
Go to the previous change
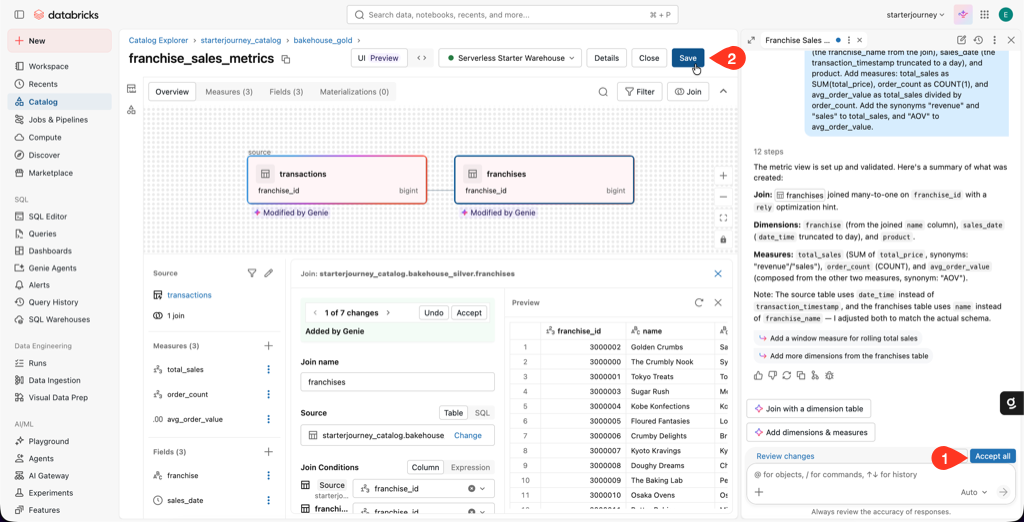[315, 313]
